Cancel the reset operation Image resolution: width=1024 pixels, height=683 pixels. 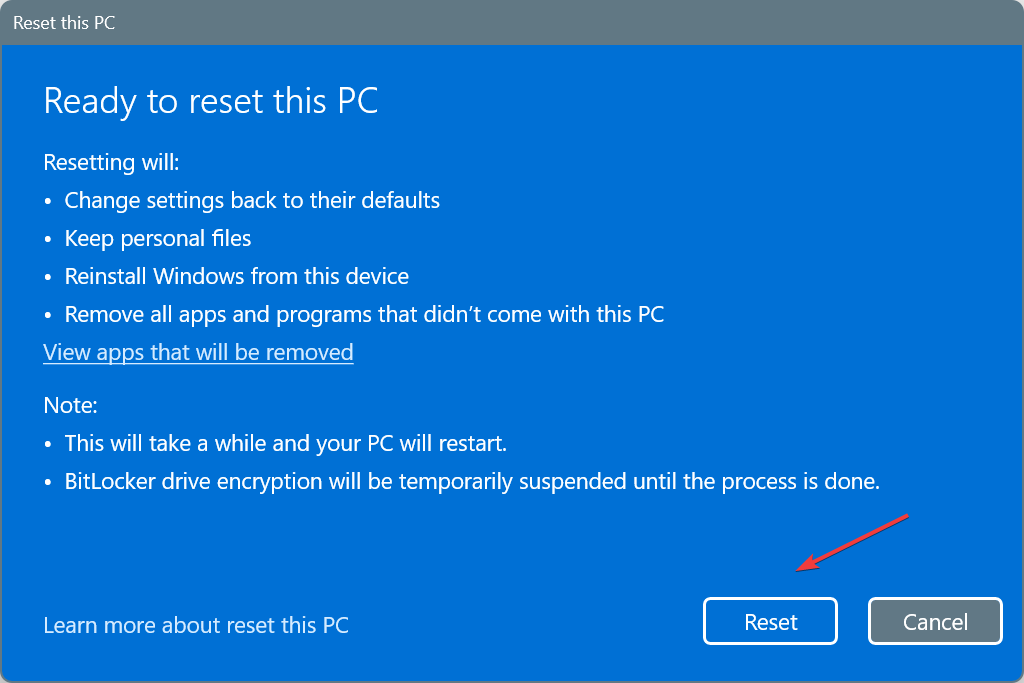935,621
